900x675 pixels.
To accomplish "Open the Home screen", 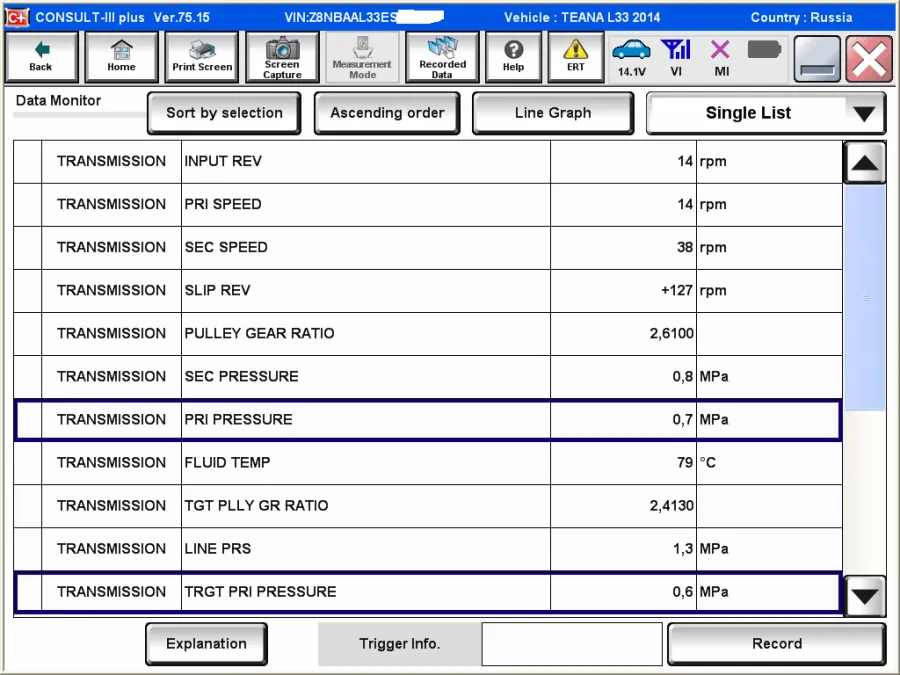I will [121, 57].
